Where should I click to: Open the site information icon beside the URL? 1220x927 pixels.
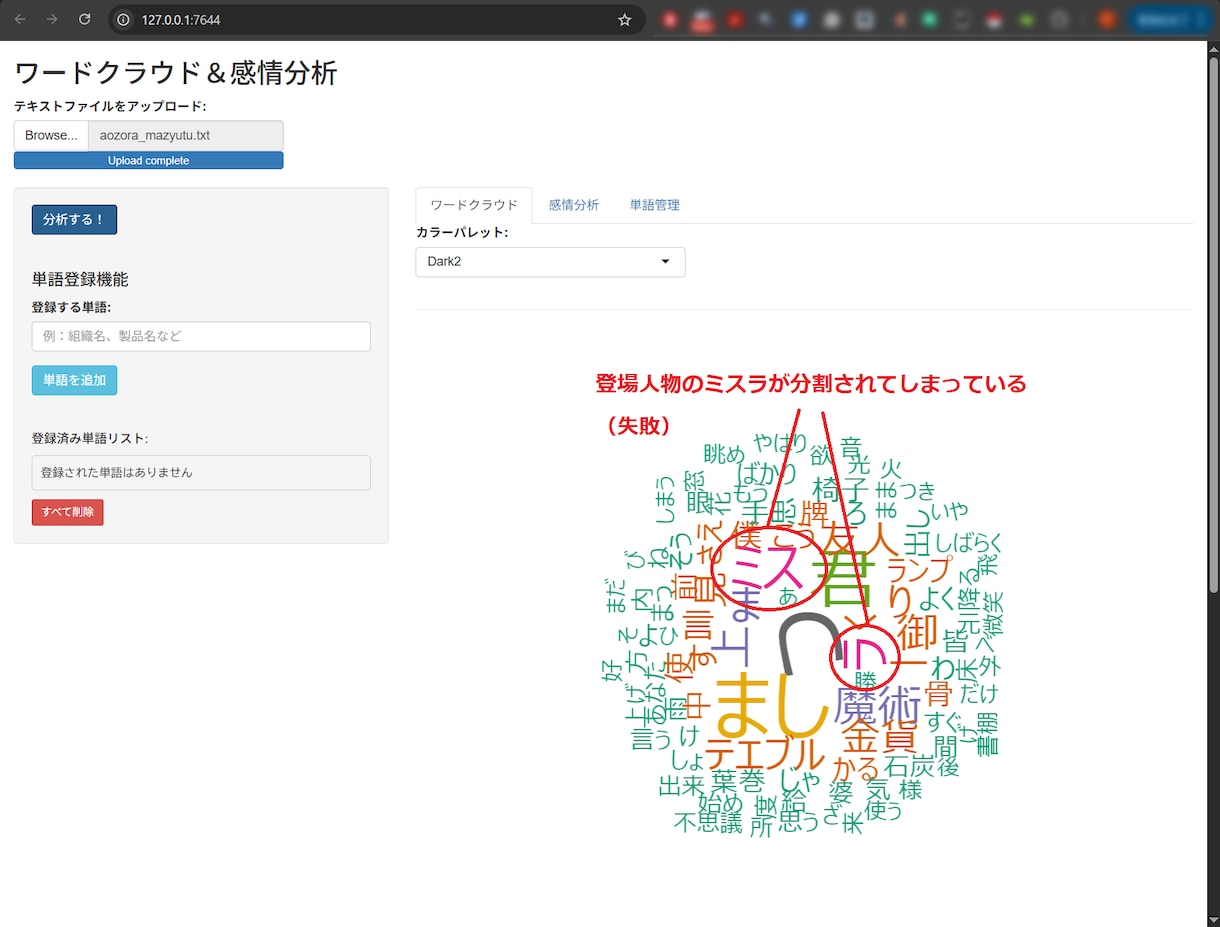click(x=124, y=20)
